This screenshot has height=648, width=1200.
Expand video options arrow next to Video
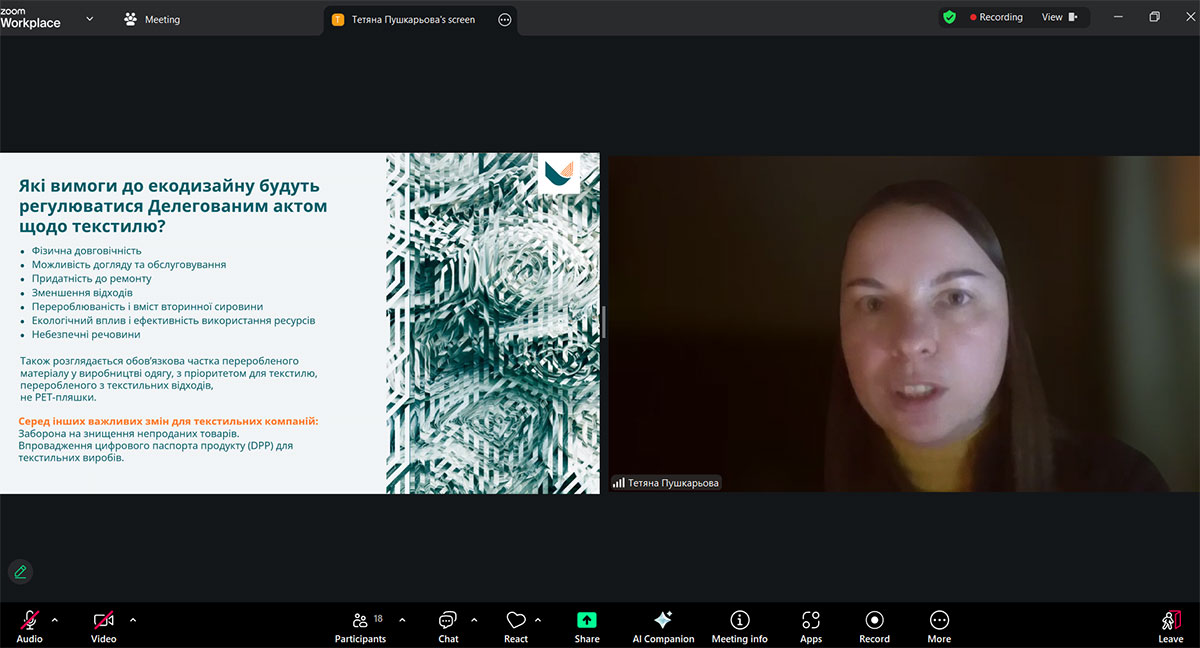pos(133,620)
